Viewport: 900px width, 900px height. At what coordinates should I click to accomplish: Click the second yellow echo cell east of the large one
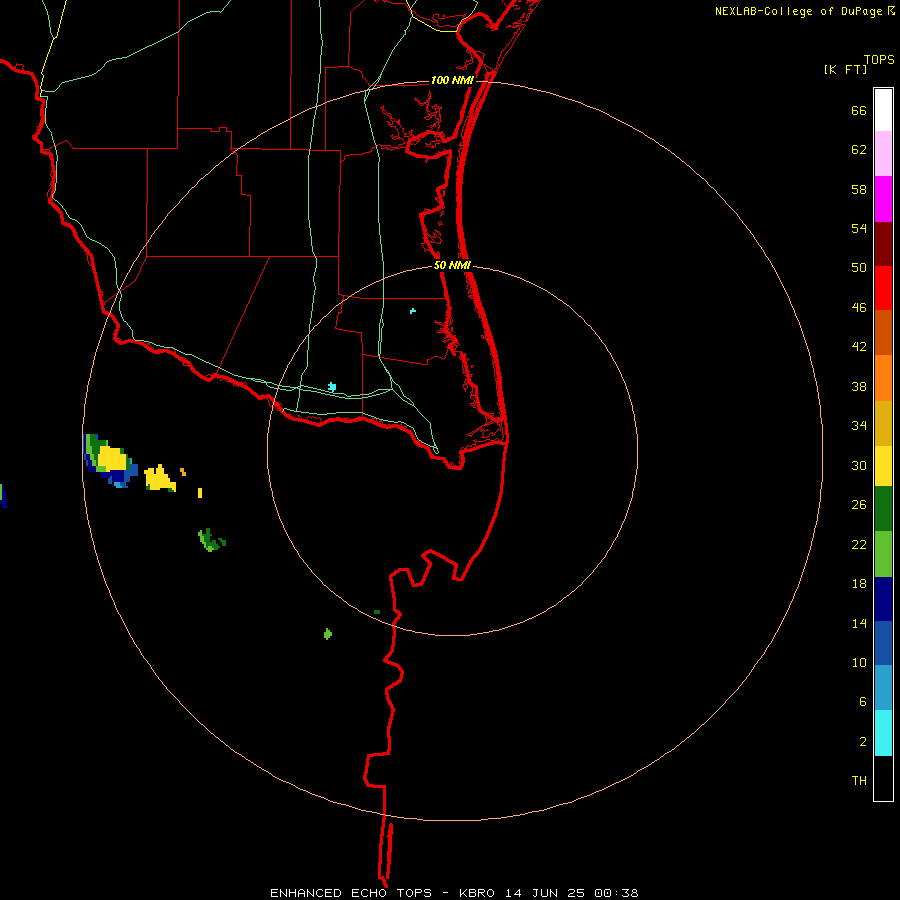160,478
